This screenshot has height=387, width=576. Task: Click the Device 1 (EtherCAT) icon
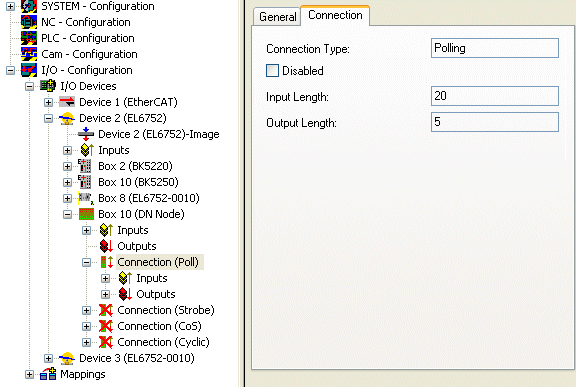pos(67,102)
